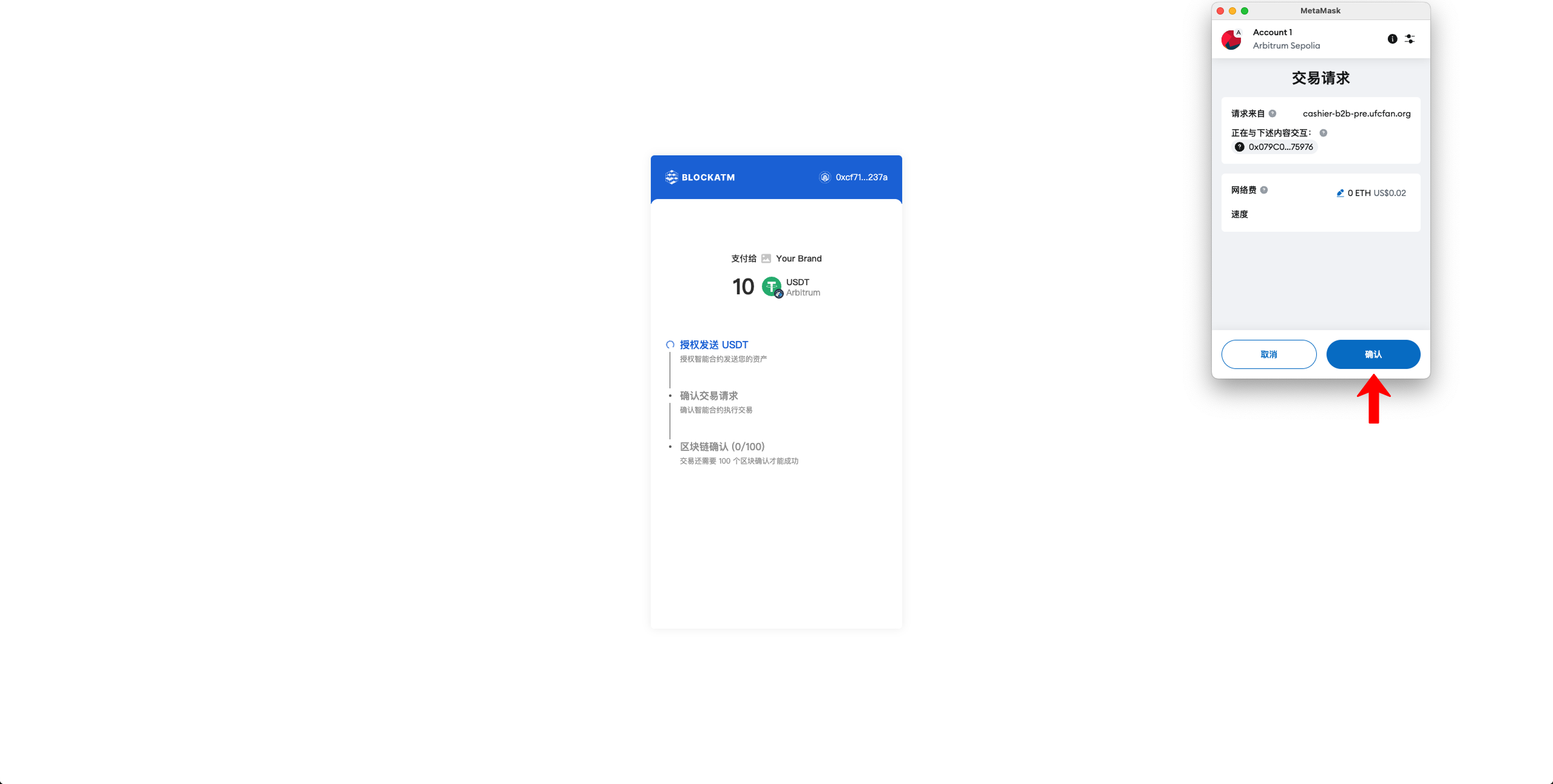The image size is (1553, 784).
Task: Click the wallet icon beside 0xcf71...237a
Action: (x=825, y=177)
